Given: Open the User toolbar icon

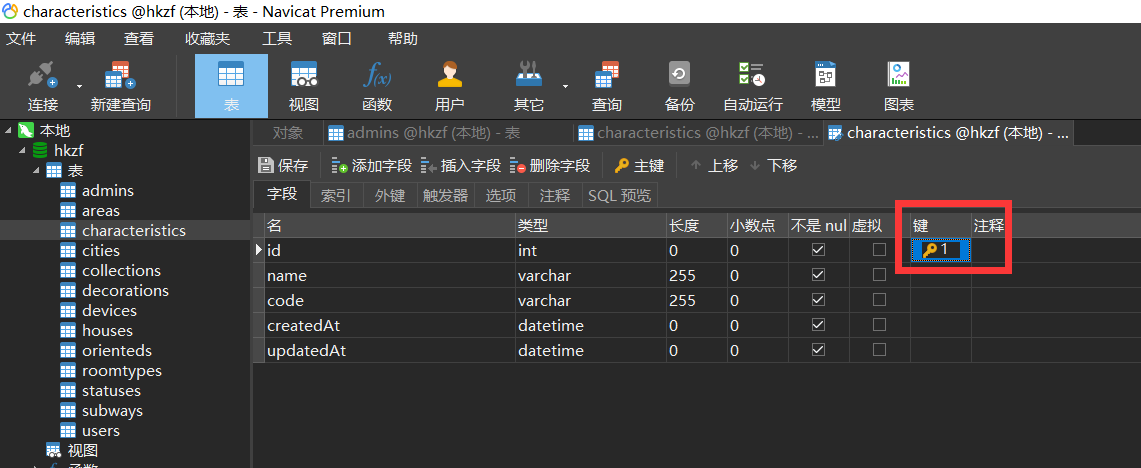Looking at the screenshot, I should (450, 75).
